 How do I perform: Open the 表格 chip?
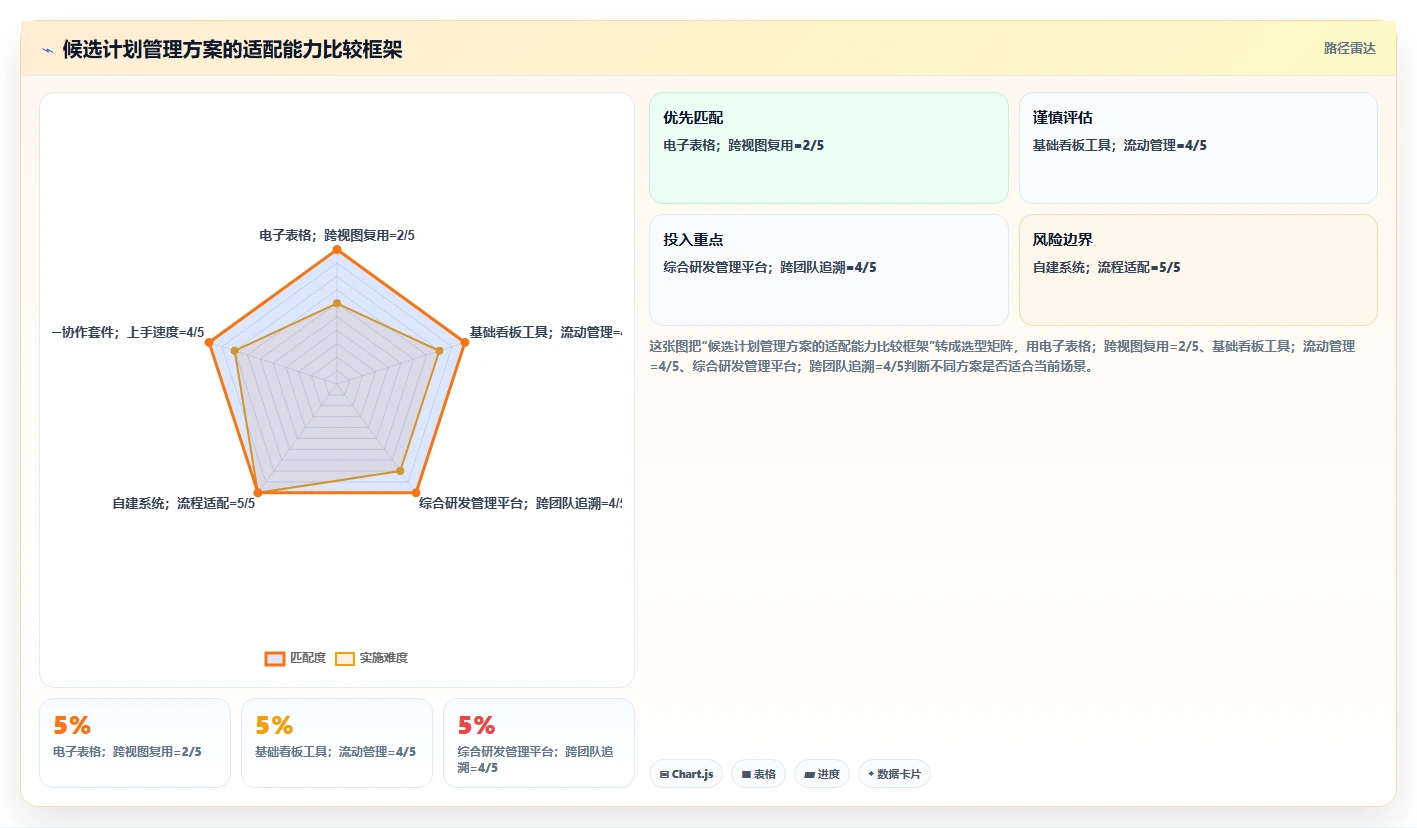tap(758, 774)
